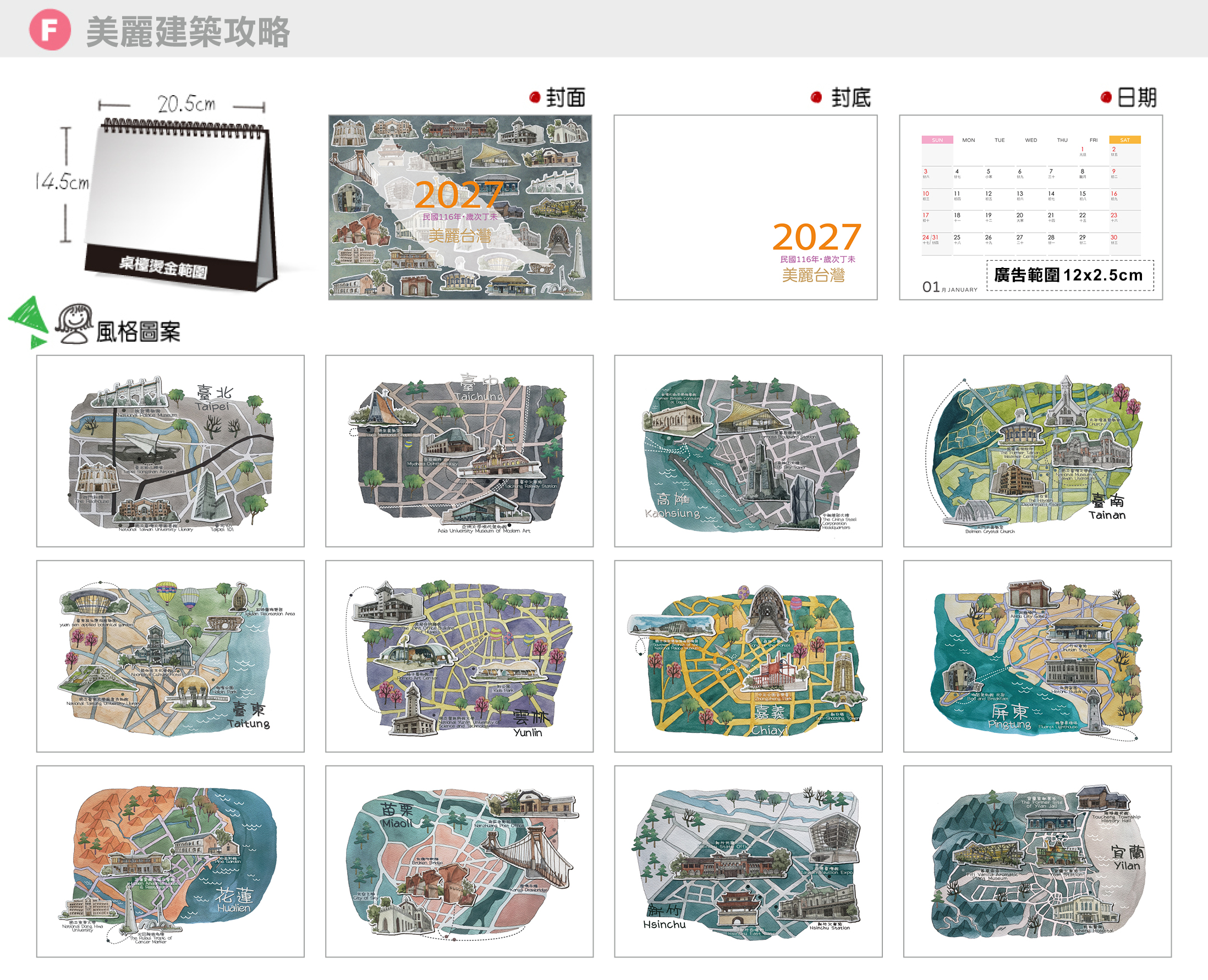The width and height of the screenshot is (1208, 980).
Task: Click the pink F circle badge
Action: (50, 30)
